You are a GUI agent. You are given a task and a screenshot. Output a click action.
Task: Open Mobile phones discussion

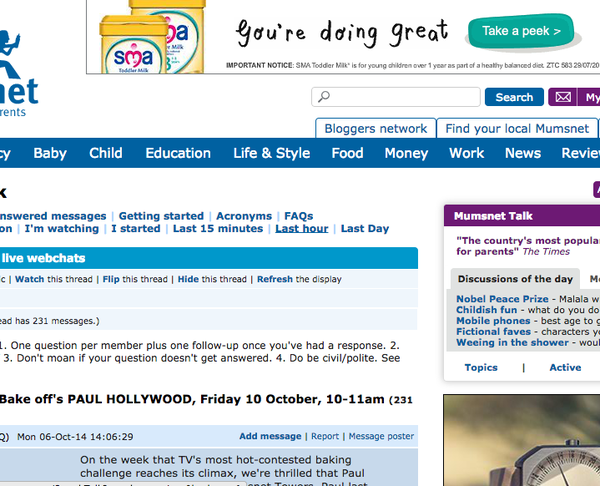tap(493, 321)
